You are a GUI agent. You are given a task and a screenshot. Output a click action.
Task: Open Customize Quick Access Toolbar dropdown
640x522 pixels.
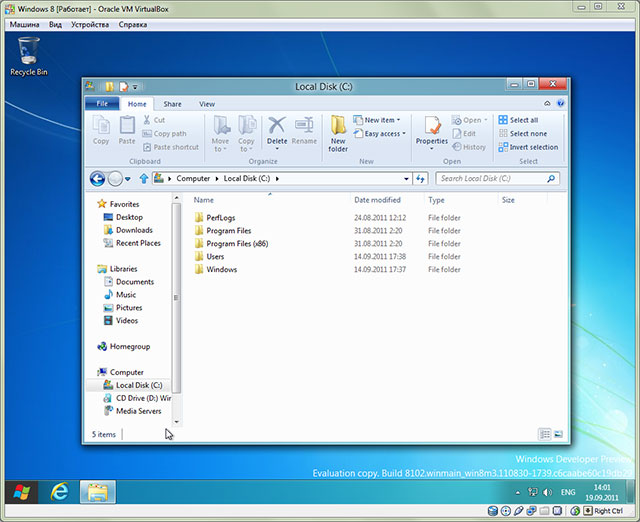[135, 87]
